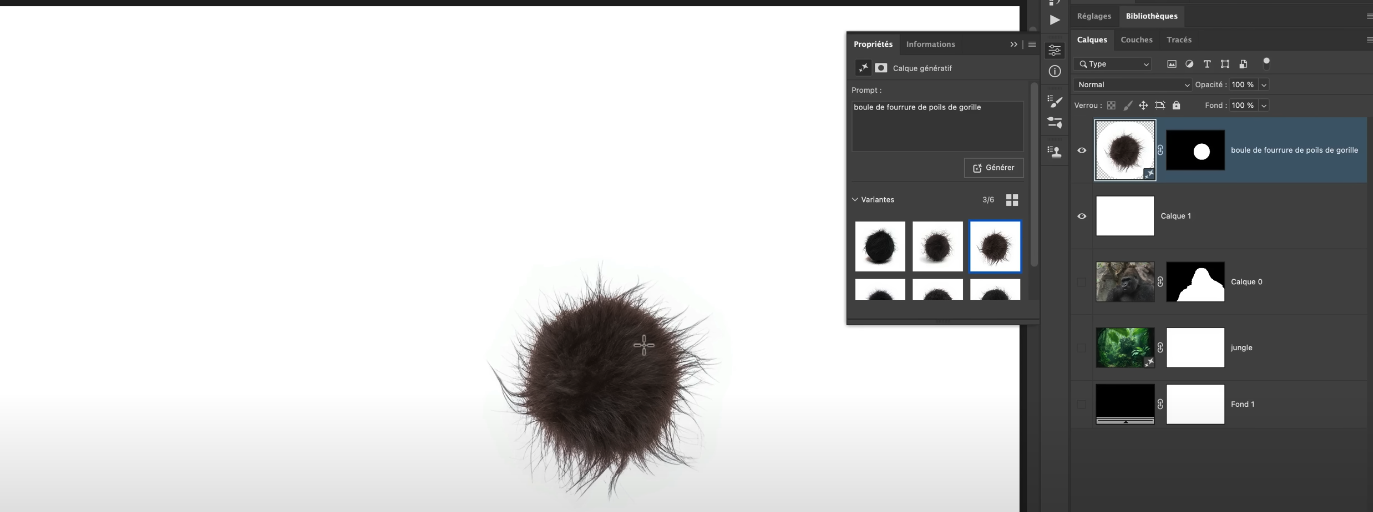Show the jungle layer
Image resolution: width=1373 pixels, height=512 pixels.
pyautogui.click(x=1081, y=348)
